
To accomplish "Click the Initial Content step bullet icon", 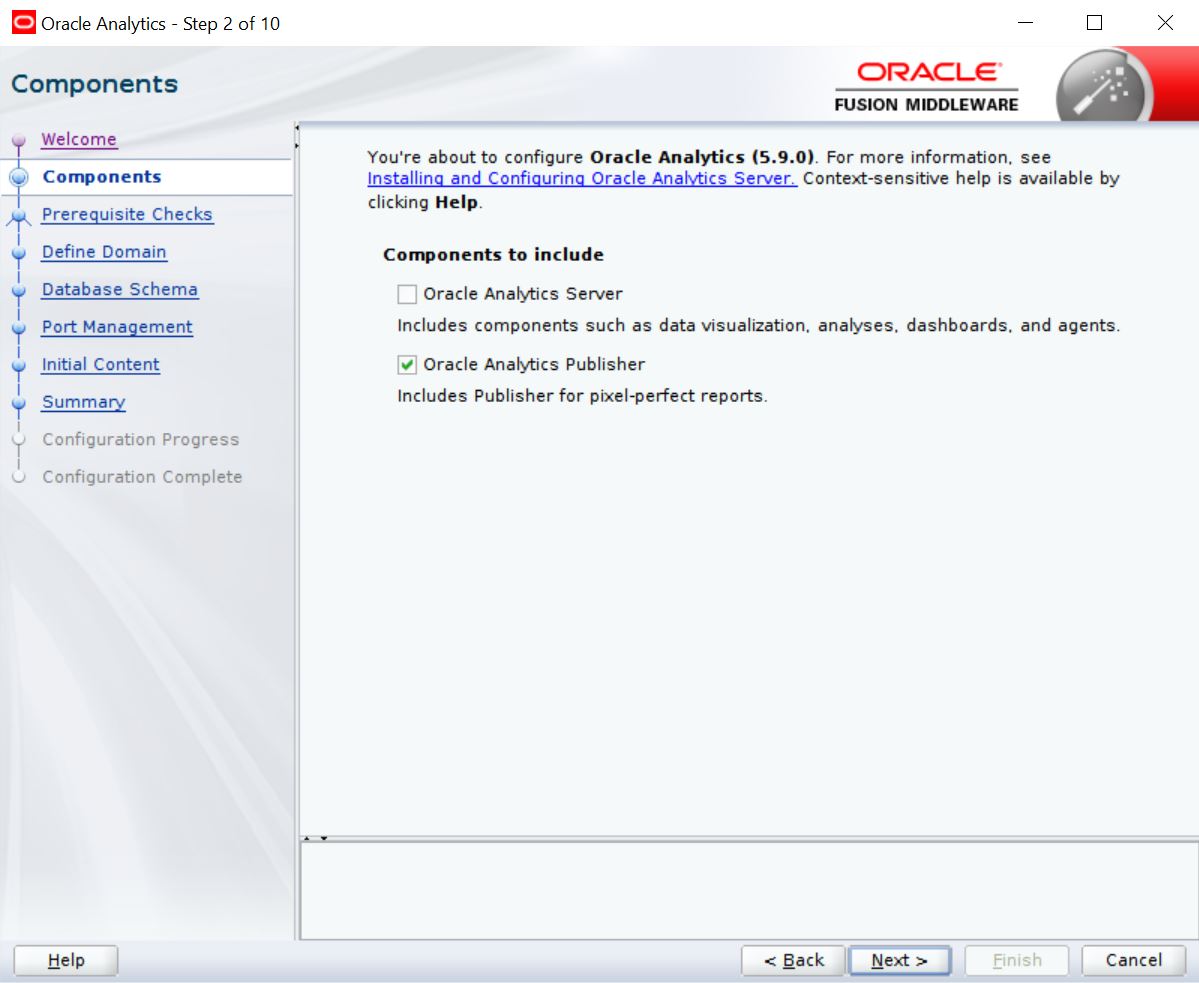I will pos(19,365).
